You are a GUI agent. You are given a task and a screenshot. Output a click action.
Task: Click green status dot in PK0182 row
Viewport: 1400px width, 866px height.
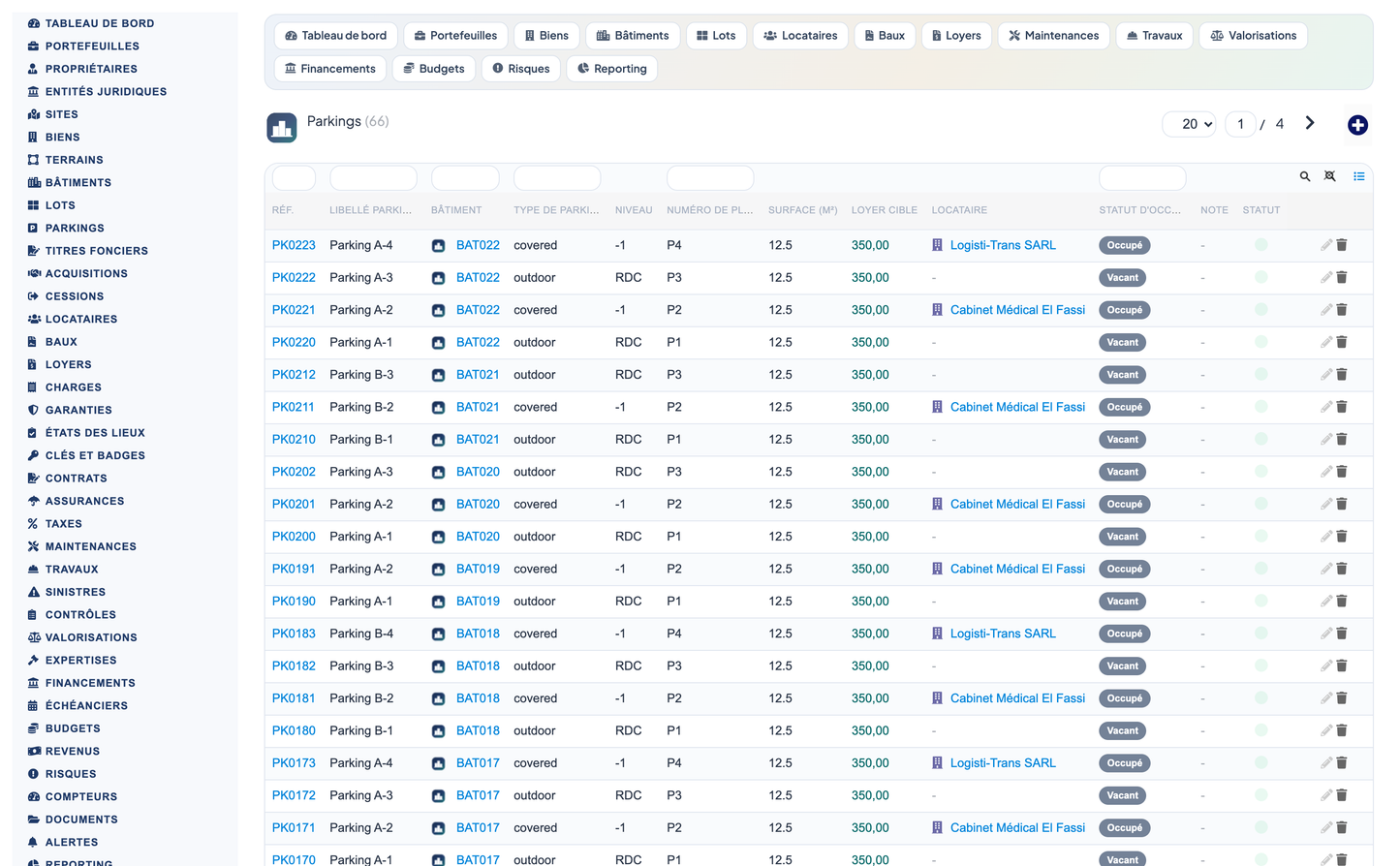click(x=1260, y=666)
